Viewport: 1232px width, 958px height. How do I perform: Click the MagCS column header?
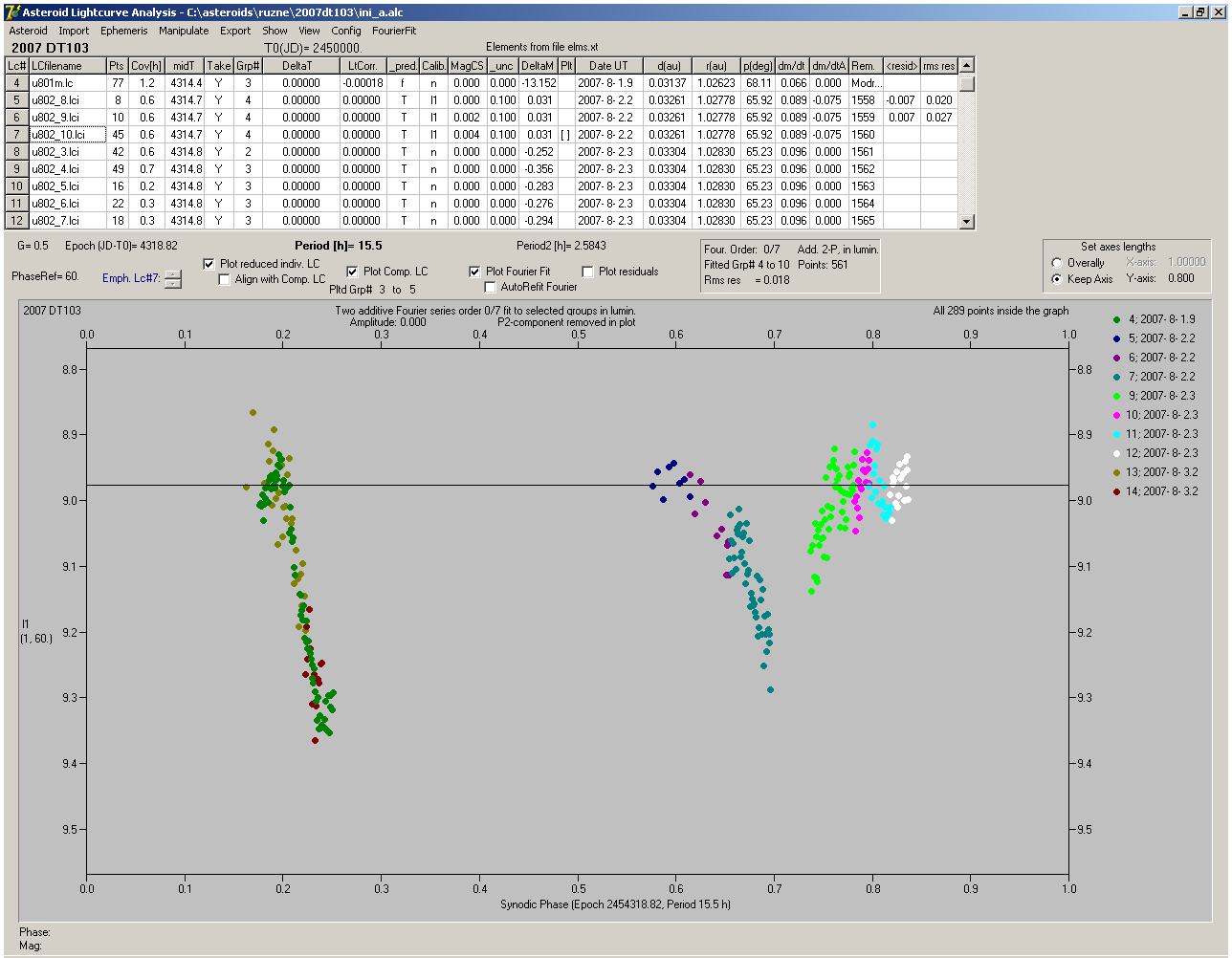(x=467, y=66)
